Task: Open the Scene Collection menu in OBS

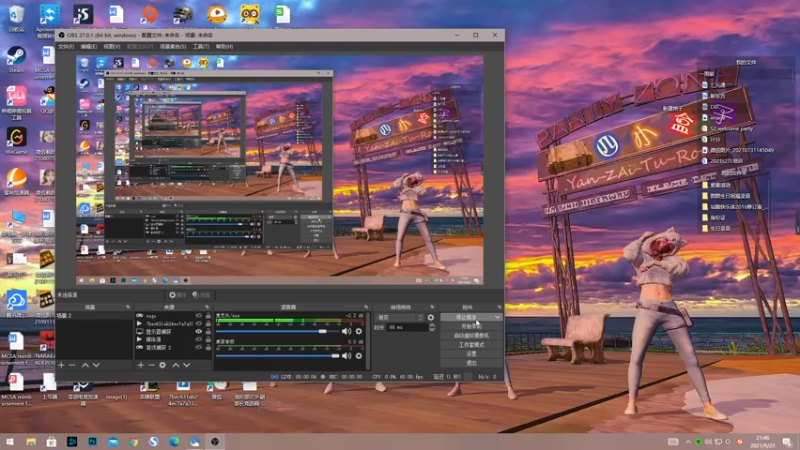Action: pos(173,46)
